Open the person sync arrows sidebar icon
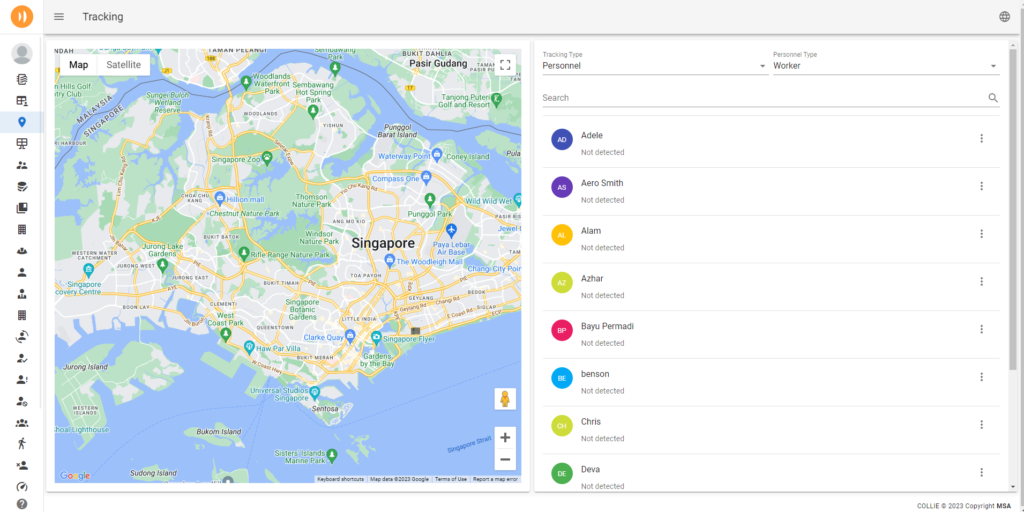 [22, 336]
